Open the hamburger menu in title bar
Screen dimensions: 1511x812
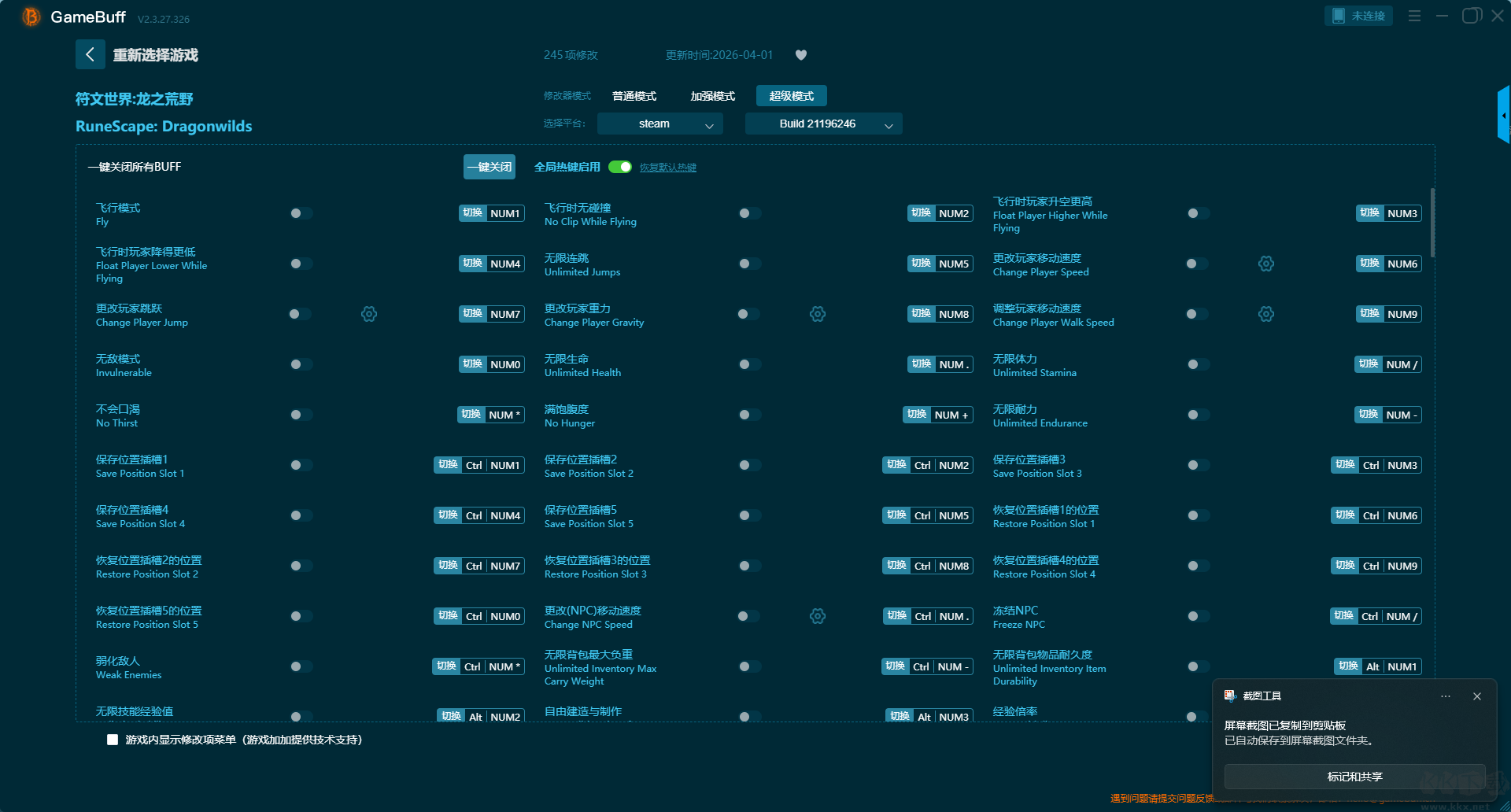click(1414, 16)
